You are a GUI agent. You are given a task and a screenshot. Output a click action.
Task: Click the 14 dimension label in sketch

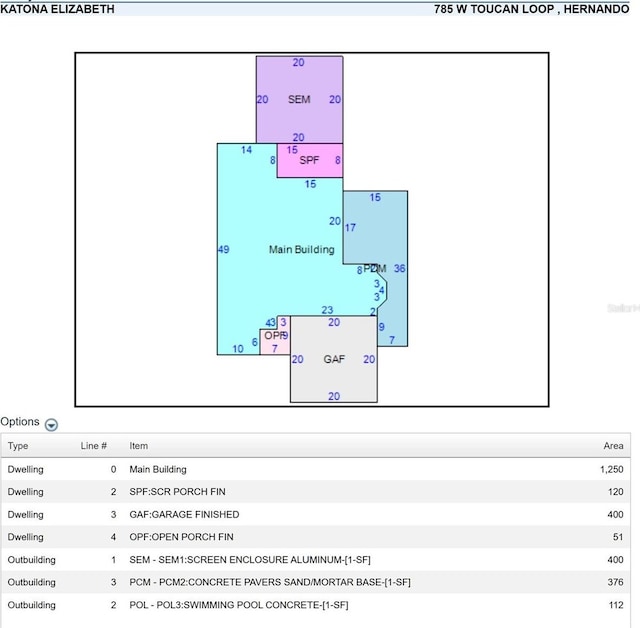tap(246, 150)
